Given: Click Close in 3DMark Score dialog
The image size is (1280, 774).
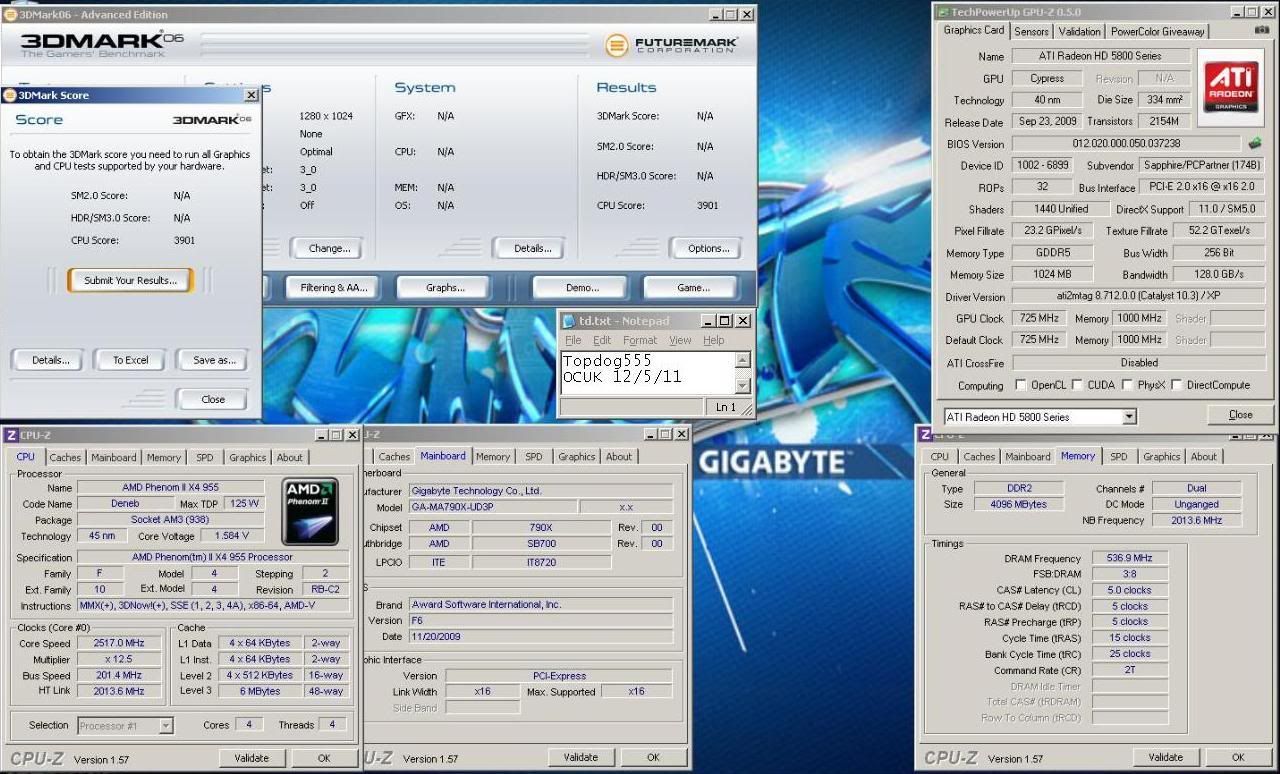Looking at the screenshot, I should coord(213,399).
